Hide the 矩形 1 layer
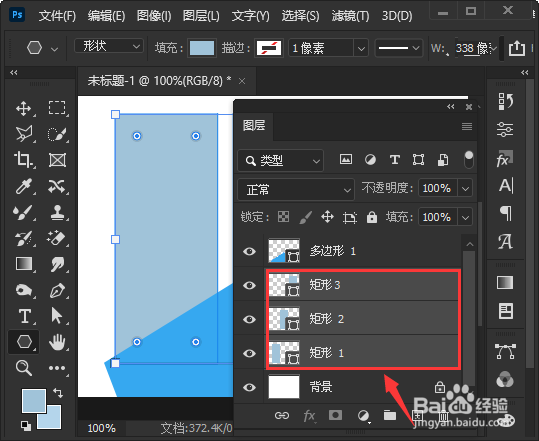Viewport: 539px width, 441px height. pos(249,353)
